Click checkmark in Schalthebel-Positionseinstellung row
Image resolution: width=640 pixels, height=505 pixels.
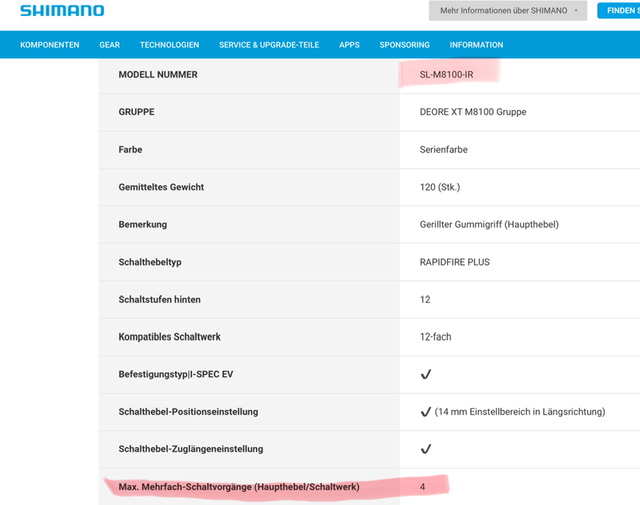[426, 412]
